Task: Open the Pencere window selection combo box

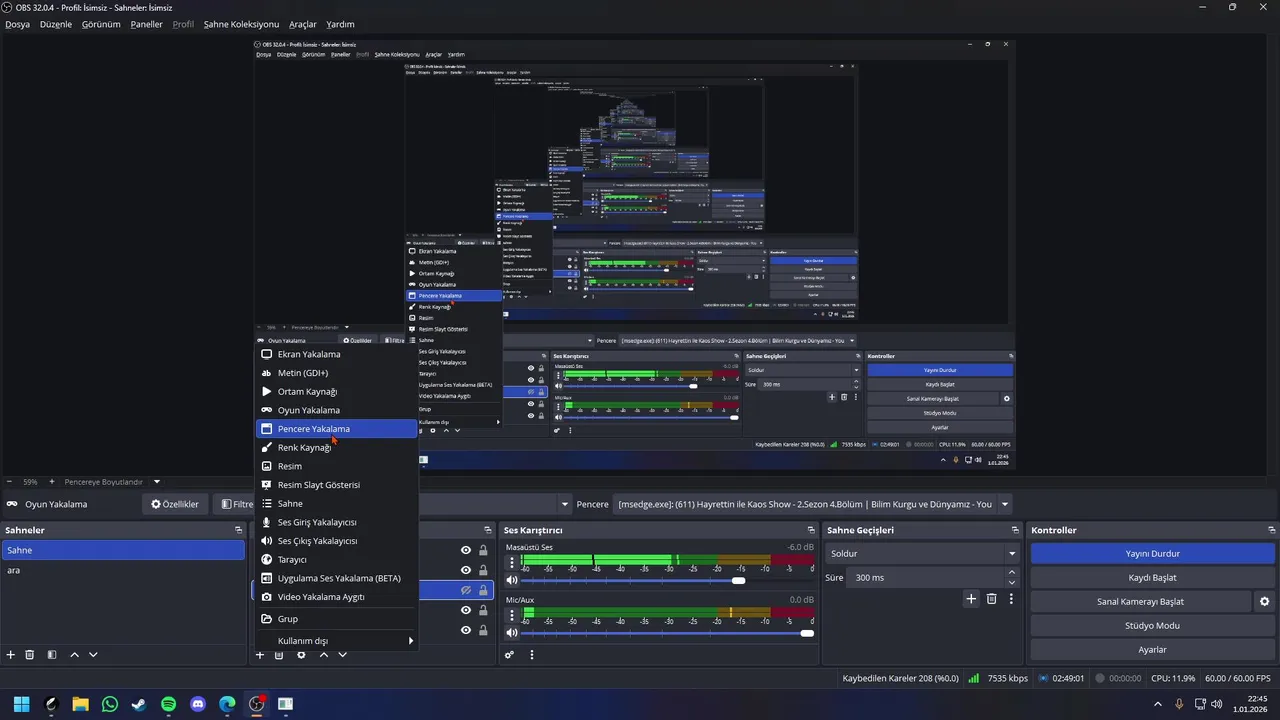Action: point(813,504)
